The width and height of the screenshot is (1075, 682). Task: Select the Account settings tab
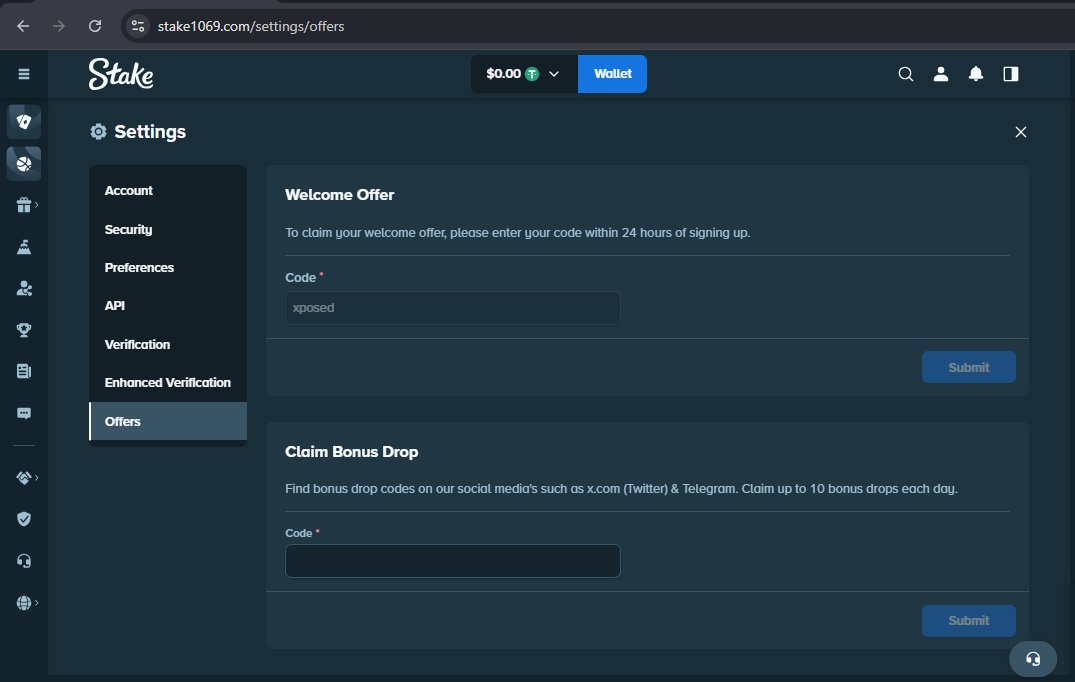point(168,191)
